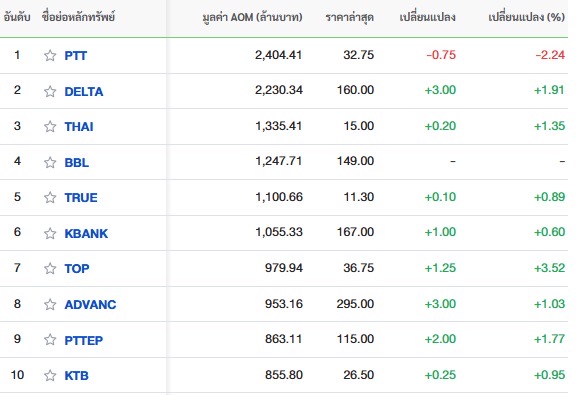The image size is (584, 395).
Task: Add KTB to watchlist via star
Action: [50, 375]
